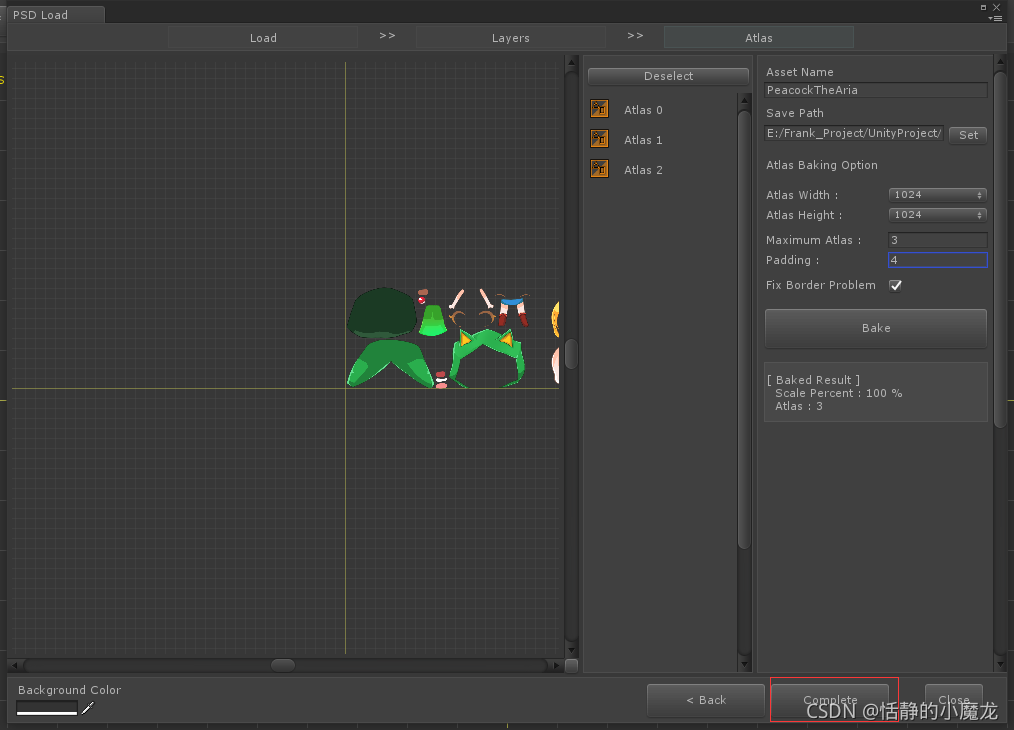1014x730 pixels.
Task: Click the Atlas 0 image icon
Action: (599, 109)
